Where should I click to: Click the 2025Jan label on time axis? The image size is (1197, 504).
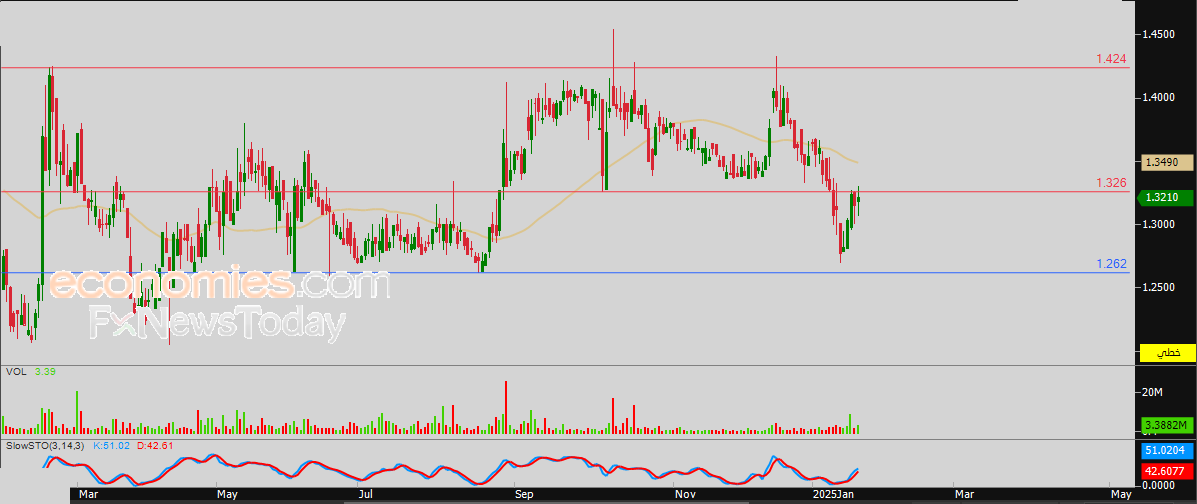(x=832, y=496)
